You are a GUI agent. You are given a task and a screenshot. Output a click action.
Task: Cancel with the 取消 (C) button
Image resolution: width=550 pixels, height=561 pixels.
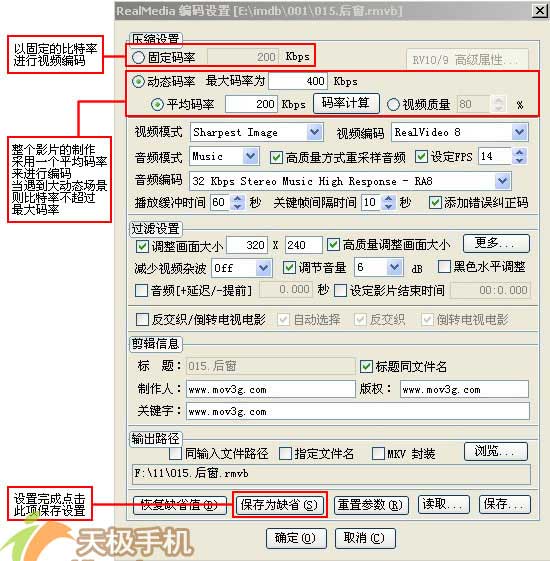point(365,538)
